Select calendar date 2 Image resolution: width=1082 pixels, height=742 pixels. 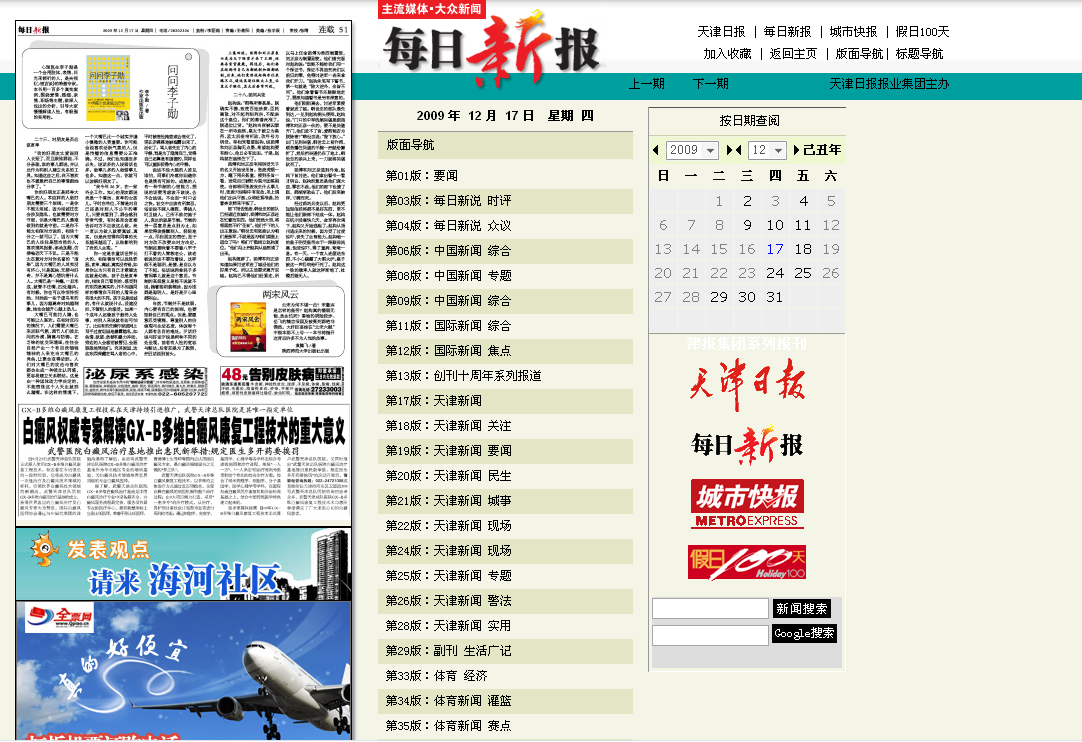coord(747,201)
